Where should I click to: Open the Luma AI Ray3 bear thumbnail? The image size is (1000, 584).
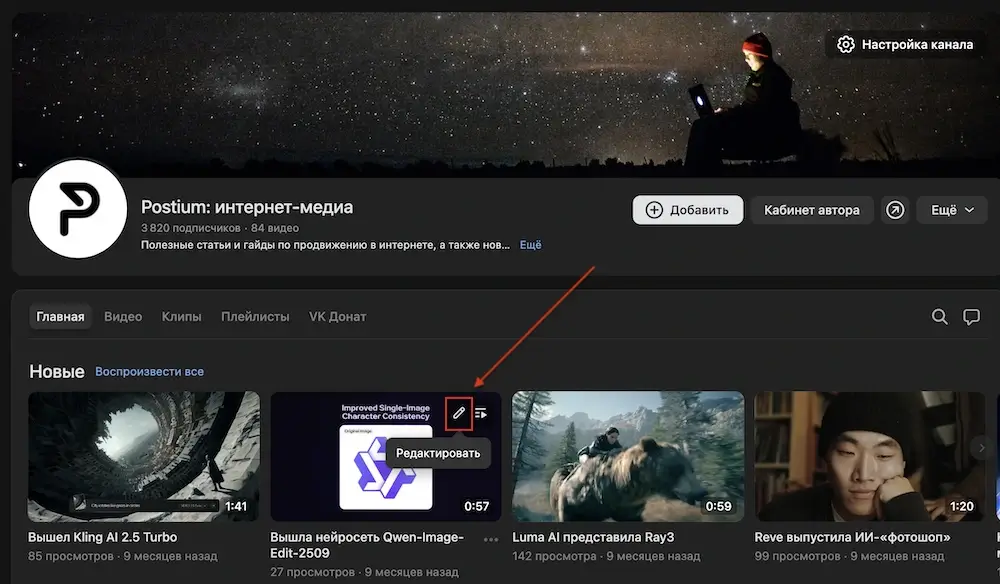(628, 456)
